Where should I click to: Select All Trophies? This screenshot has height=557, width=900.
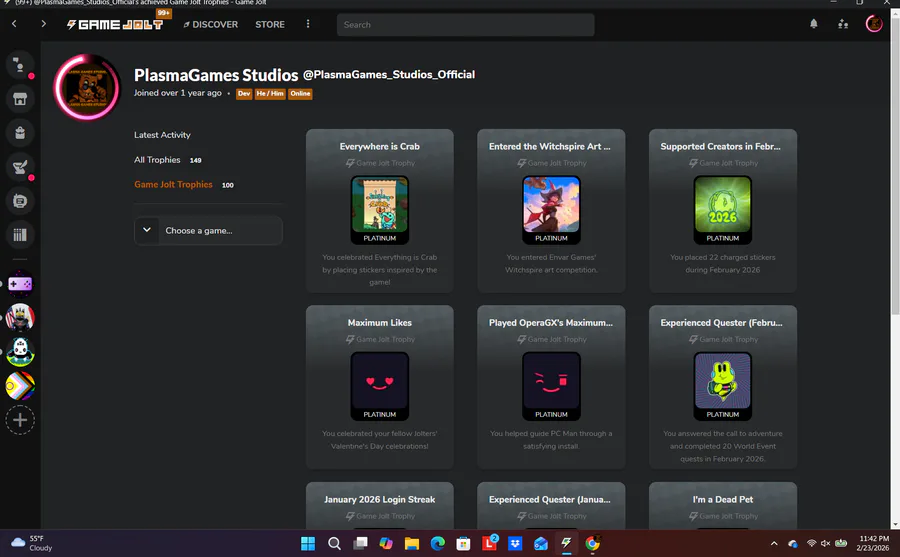click(157, 160)
